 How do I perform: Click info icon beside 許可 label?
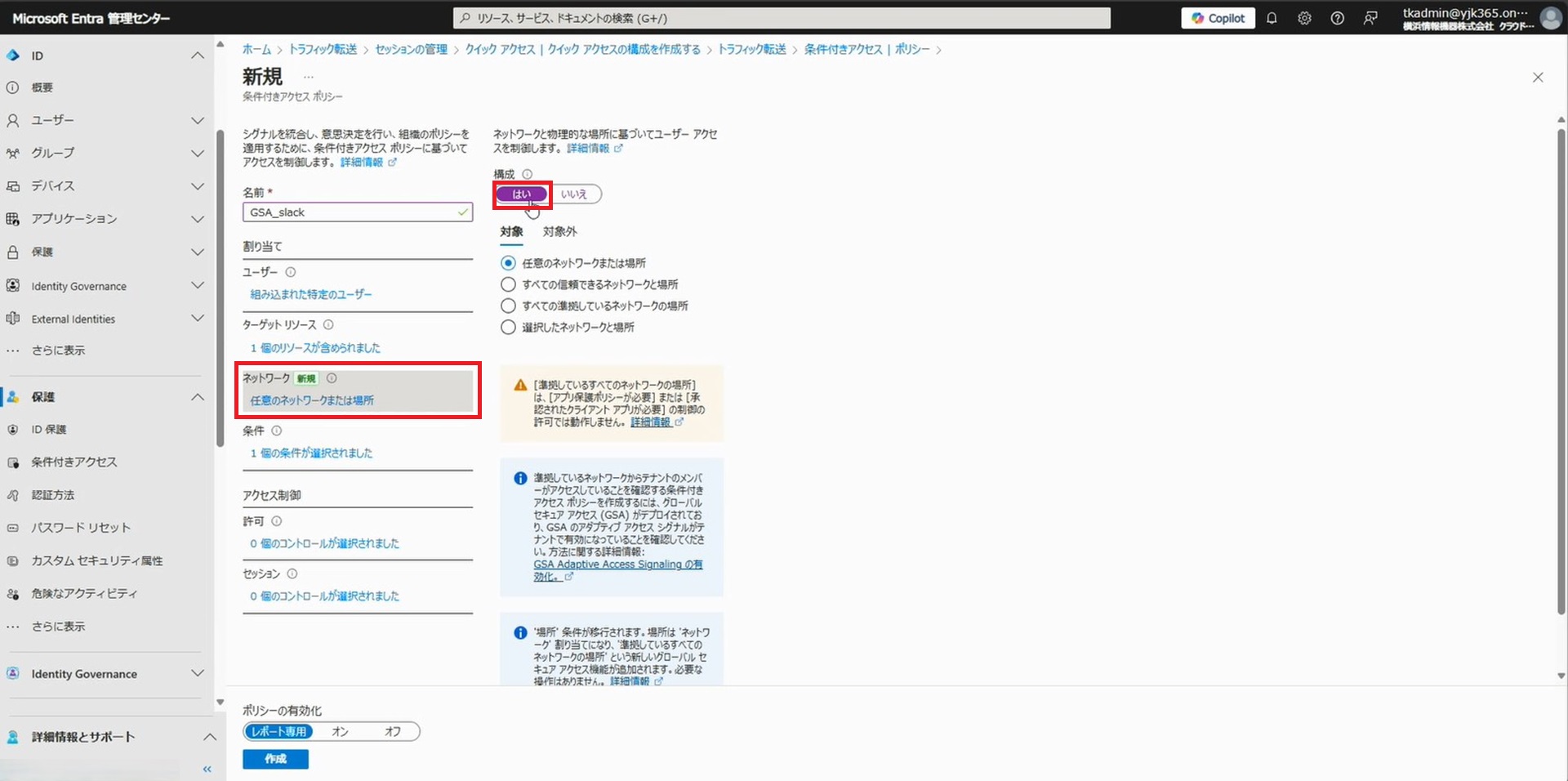coord(276,521)
